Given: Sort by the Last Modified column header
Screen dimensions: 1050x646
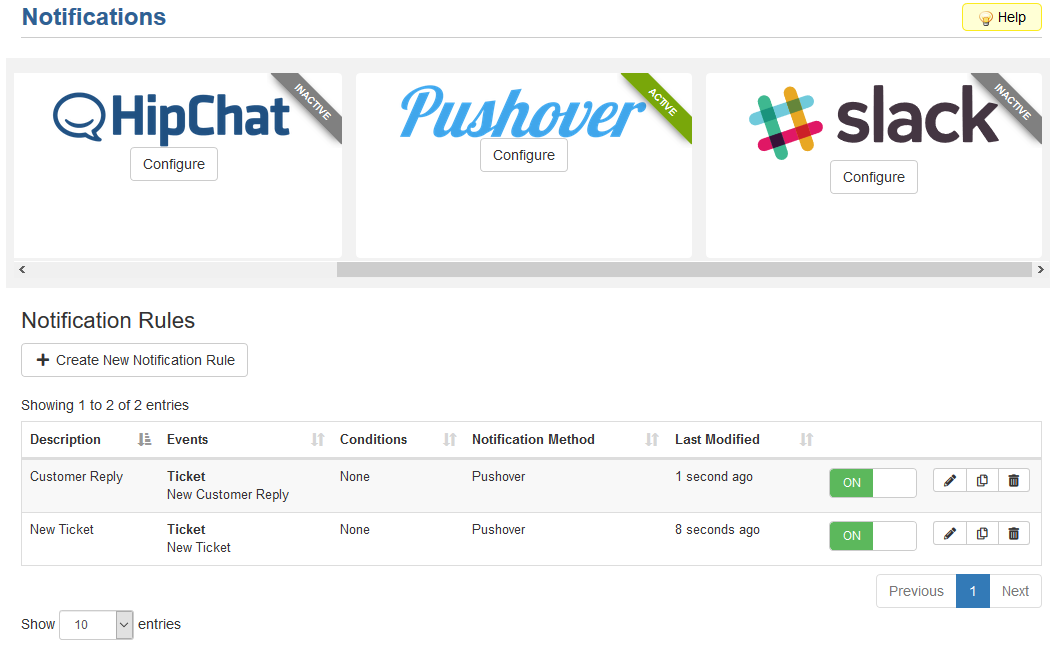Looking at the screenshot, I should coord(717,440).
